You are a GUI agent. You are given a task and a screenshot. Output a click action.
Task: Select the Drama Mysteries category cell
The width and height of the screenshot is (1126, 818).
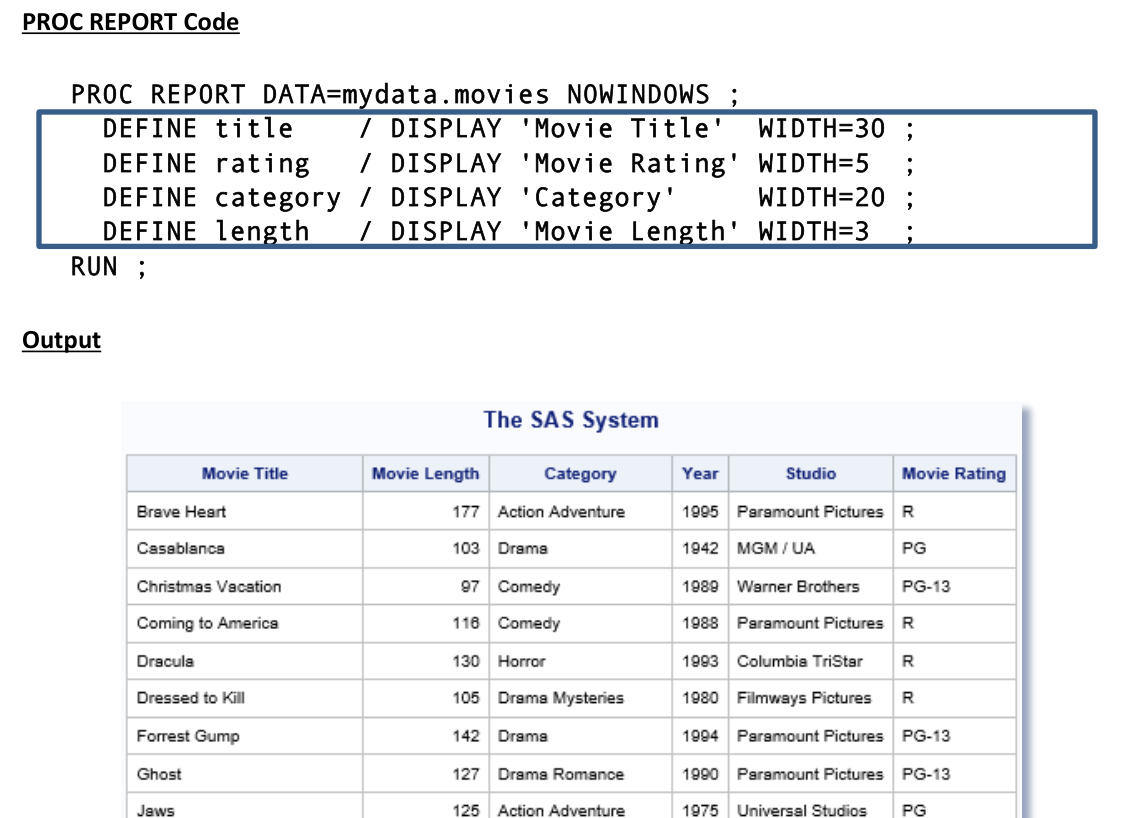tap(560, 698)
